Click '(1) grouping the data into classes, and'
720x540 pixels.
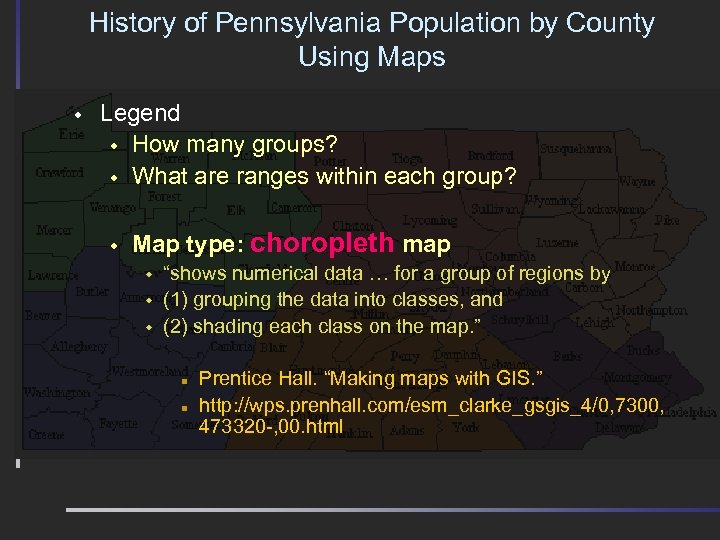click(333, 300)
